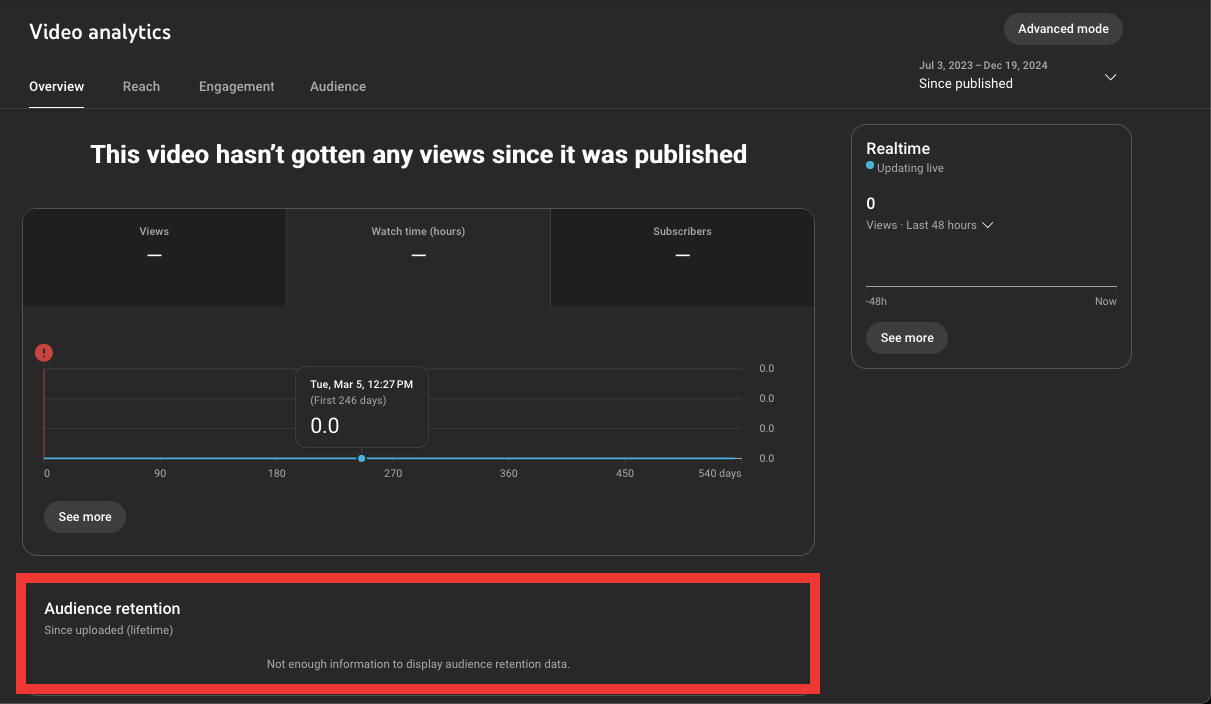
Task: Open the Watch time (hours) metric card
Action: [x=418, y=255]
